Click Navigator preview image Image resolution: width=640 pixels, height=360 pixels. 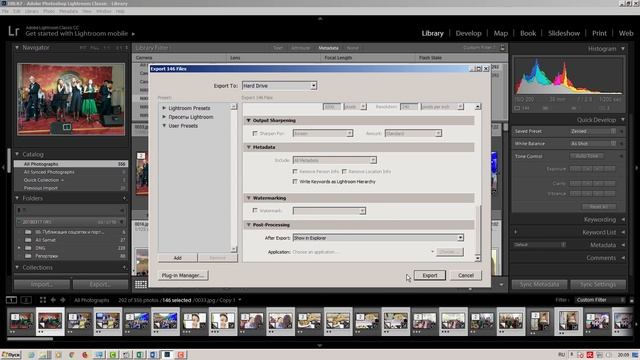[71, 99]
